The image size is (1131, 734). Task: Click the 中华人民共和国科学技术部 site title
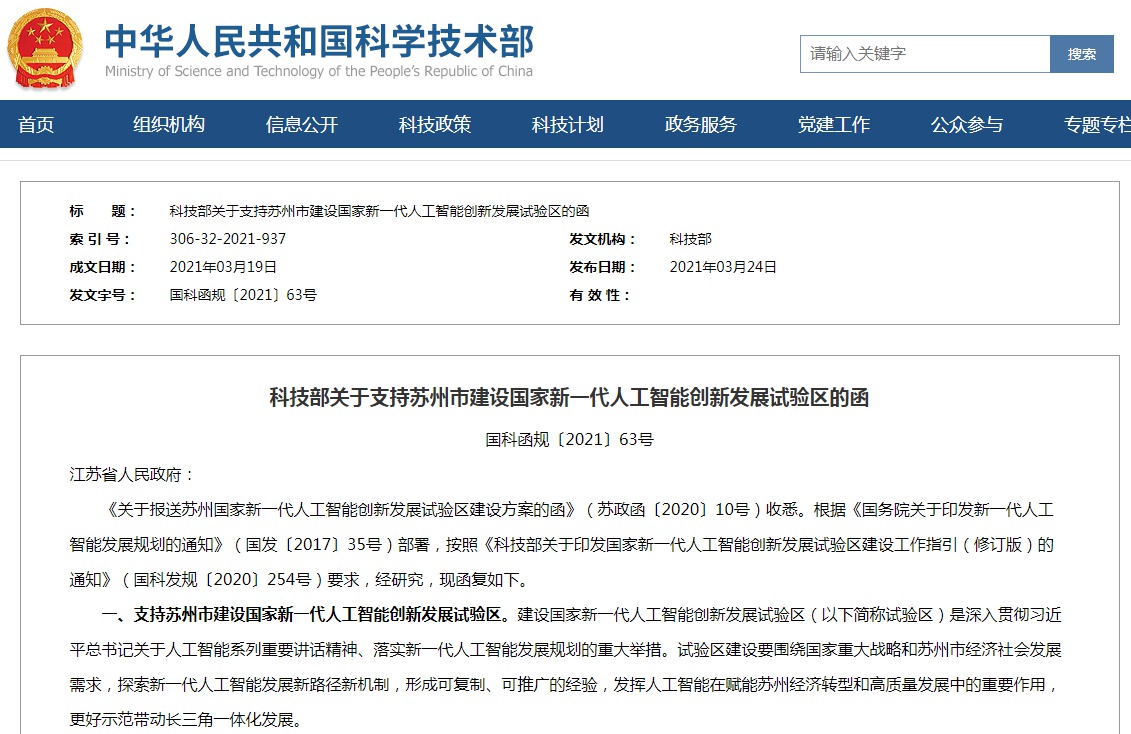[x=320, y=41]
